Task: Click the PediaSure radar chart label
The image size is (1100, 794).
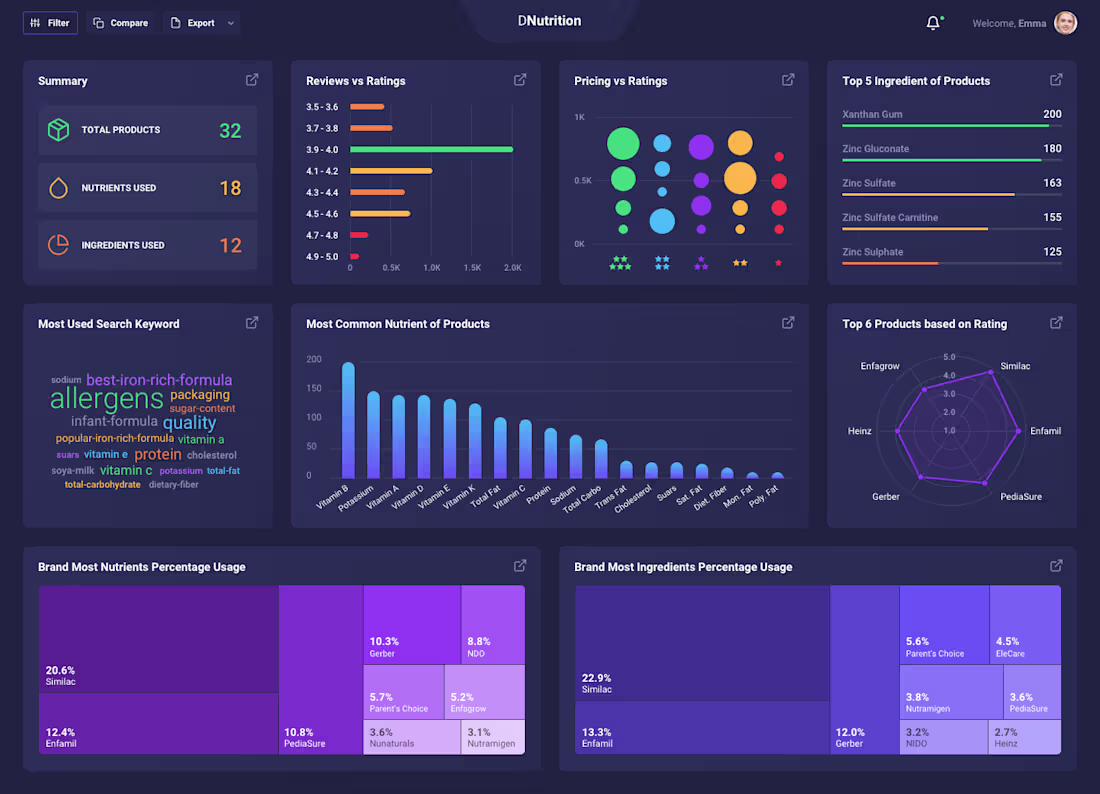Action: (1021, 497)
